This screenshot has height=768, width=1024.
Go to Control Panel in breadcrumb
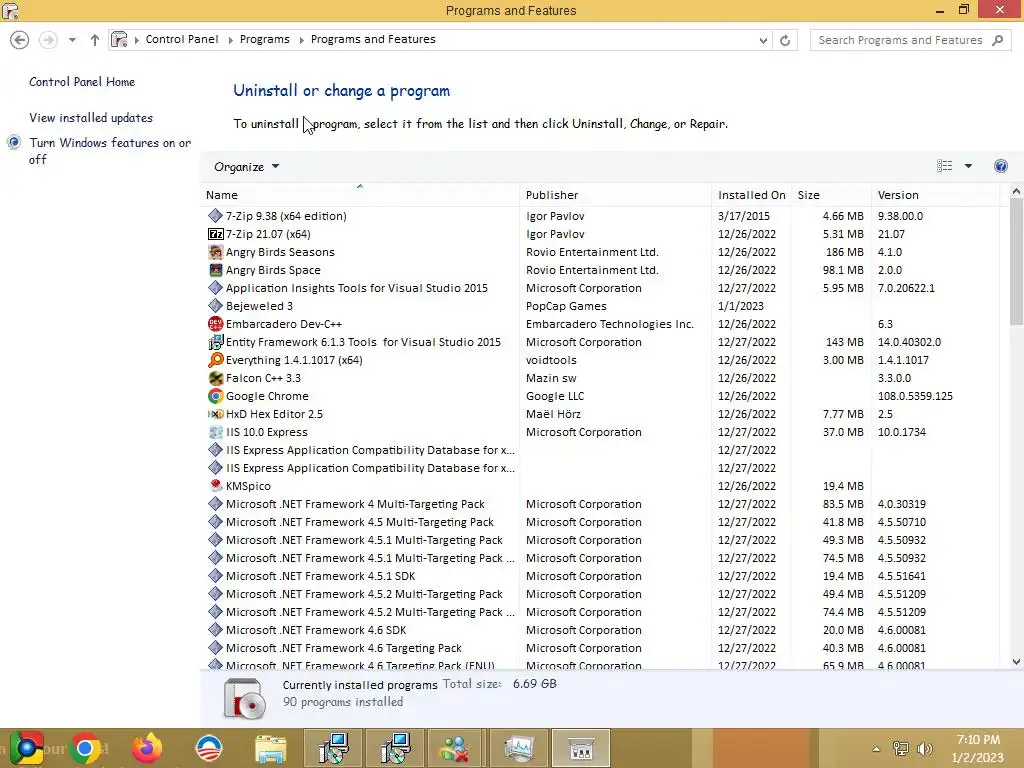[182, 39]
